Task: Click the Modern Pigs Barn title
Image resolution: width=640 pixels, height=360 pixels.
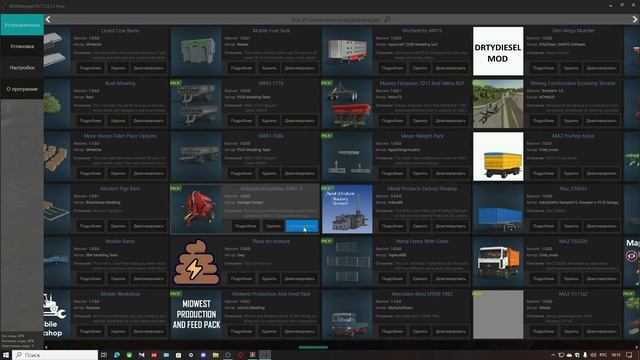Action: pyautogui.click(x=120, y=189)
